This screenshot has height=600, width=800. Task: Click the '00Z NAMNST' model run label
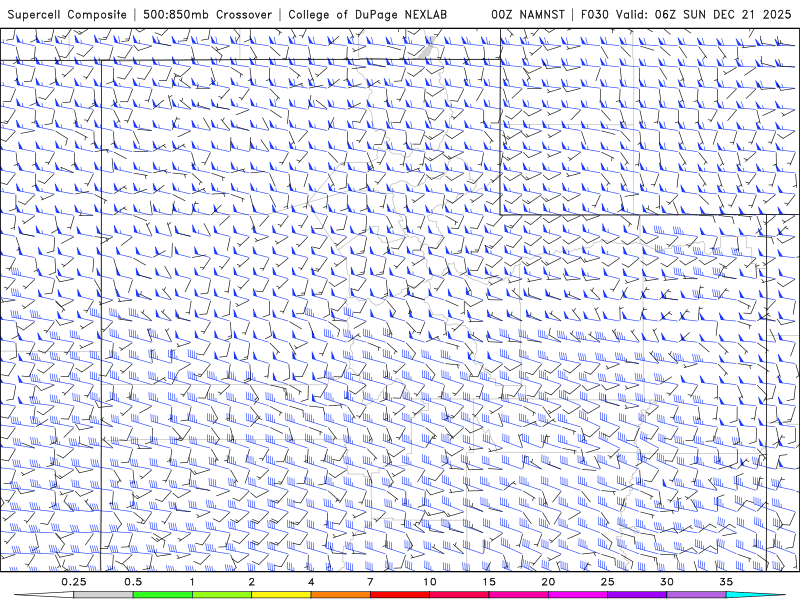[x=528, y=14]
